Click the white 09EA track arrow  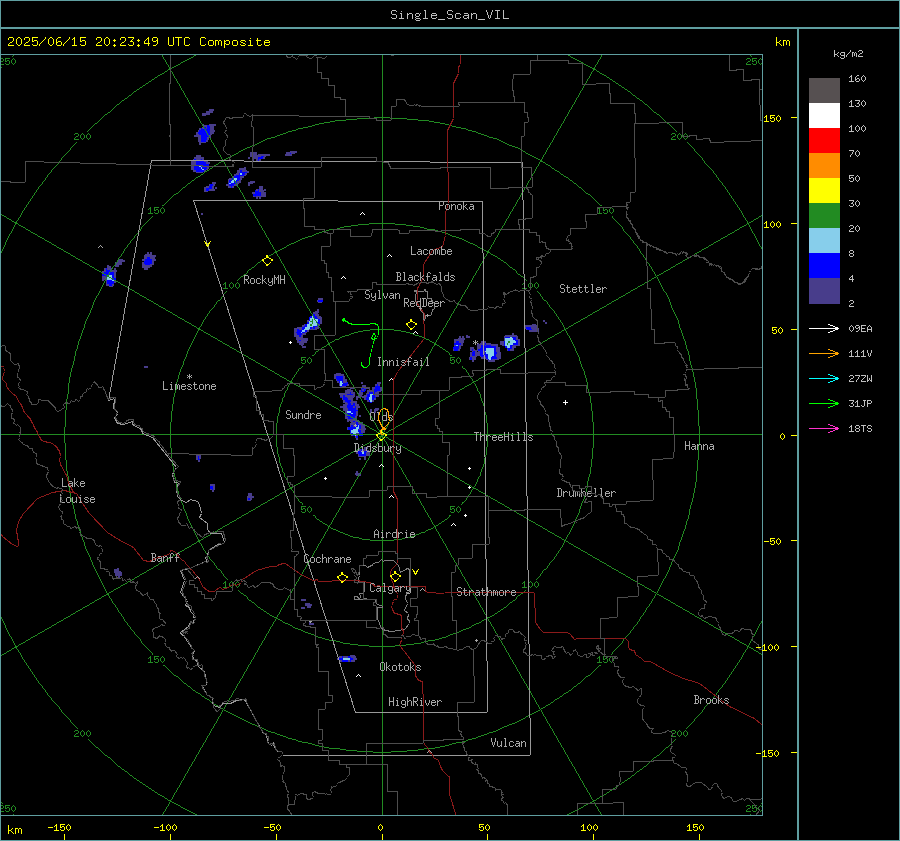824,328
